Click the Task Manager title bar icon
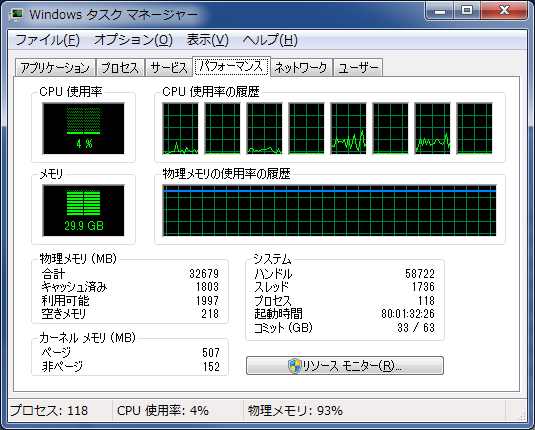The width and height of the screenshot is (535, 430). click(17, 15)
